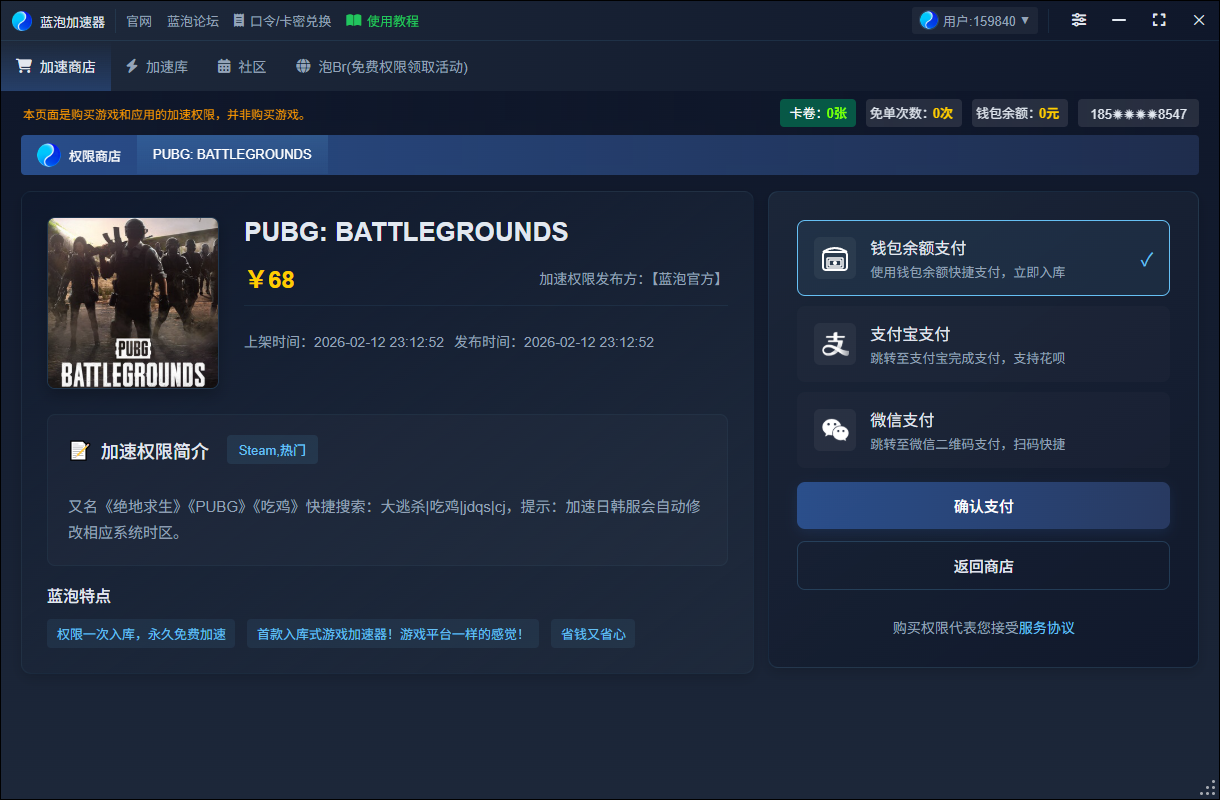Minimize the 蓝泡加速器 window
1220x800 pixels.
coord(1119,20)
